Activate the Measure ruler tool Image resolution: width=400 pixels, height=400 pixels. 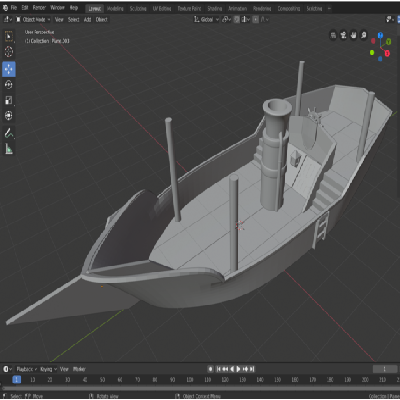click(x=9, y=149)
